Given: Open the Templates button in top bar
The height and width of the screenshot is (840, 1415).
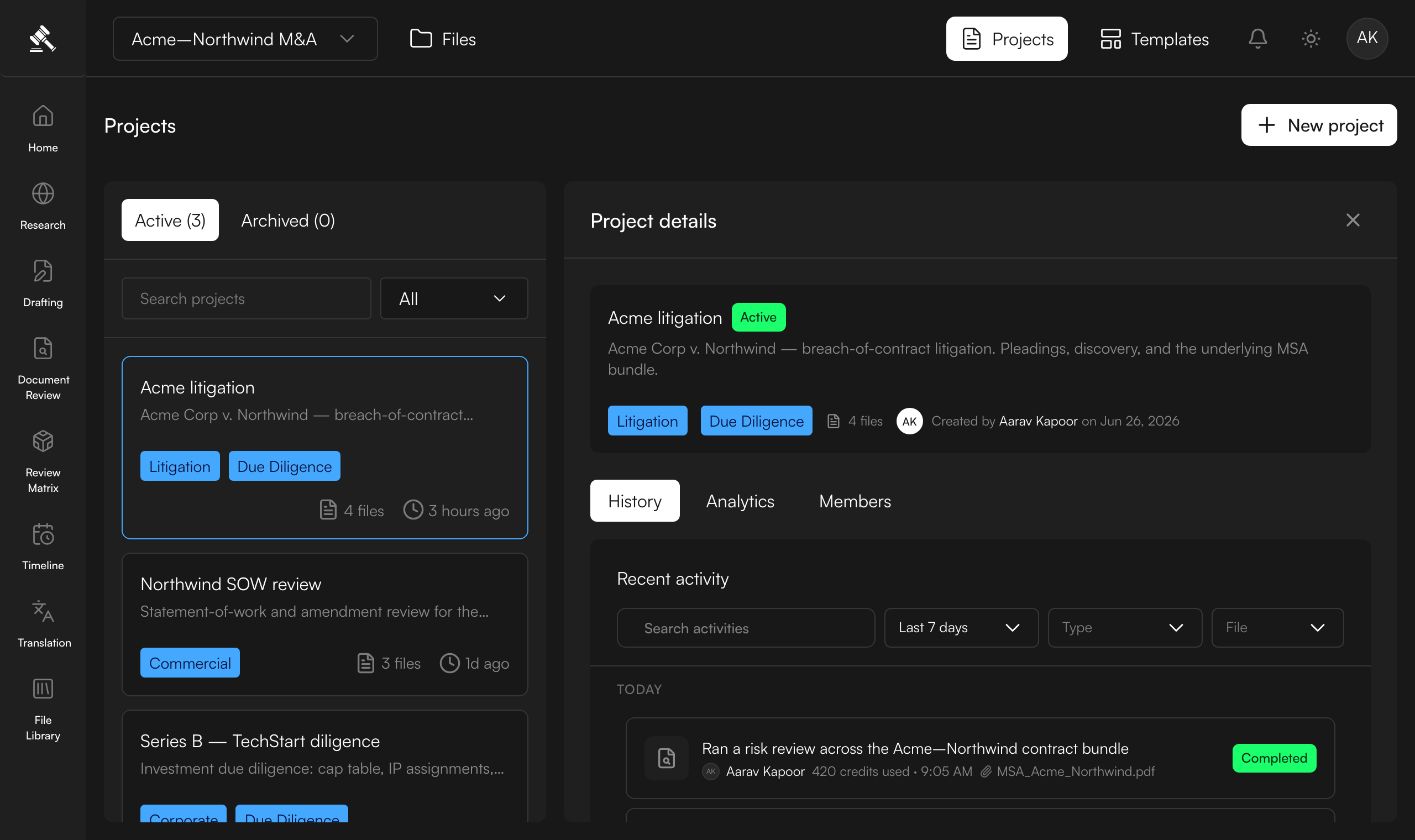Looking at the screenshot, I should (x=1154, y=39).
